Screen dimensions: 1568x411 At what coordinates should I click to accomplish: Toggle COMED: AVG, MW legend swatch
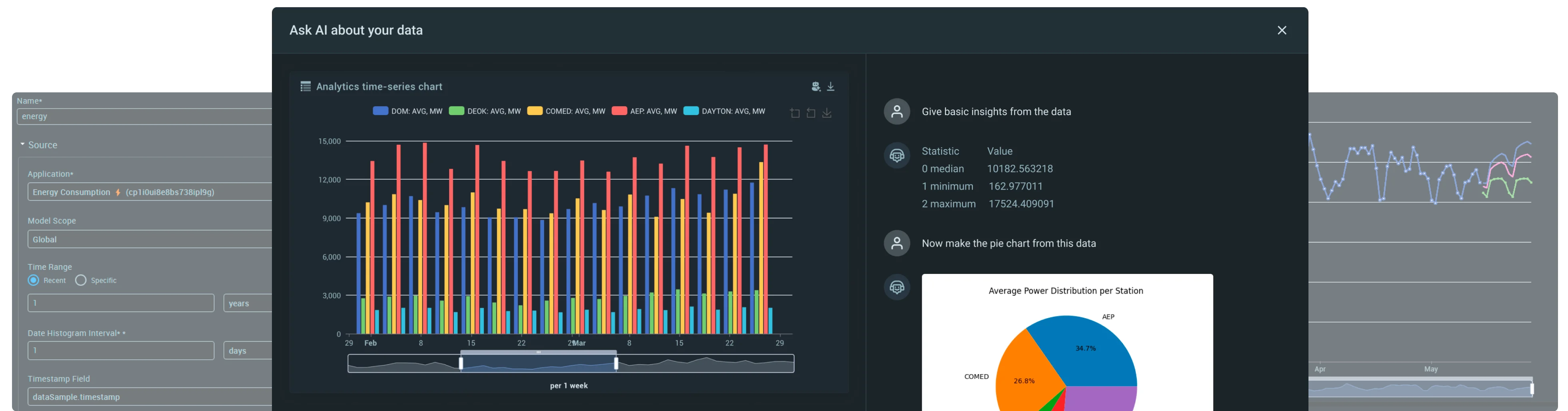click(x=534, y=111)
